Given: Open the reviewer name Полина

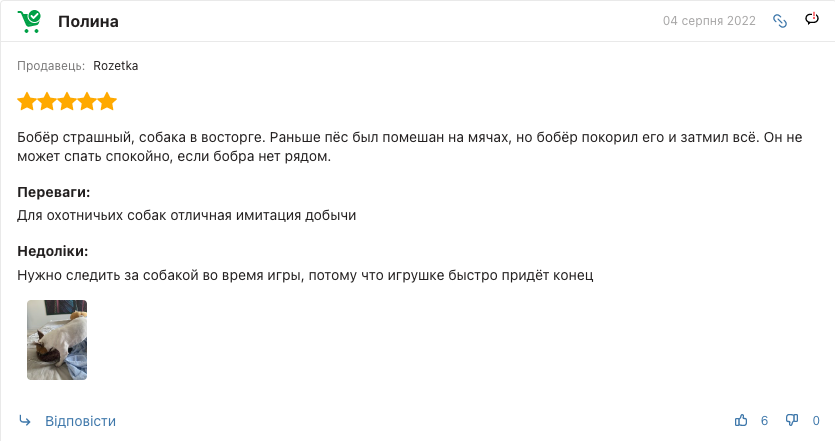Looking at the screenshot, I should coord(88,21).
